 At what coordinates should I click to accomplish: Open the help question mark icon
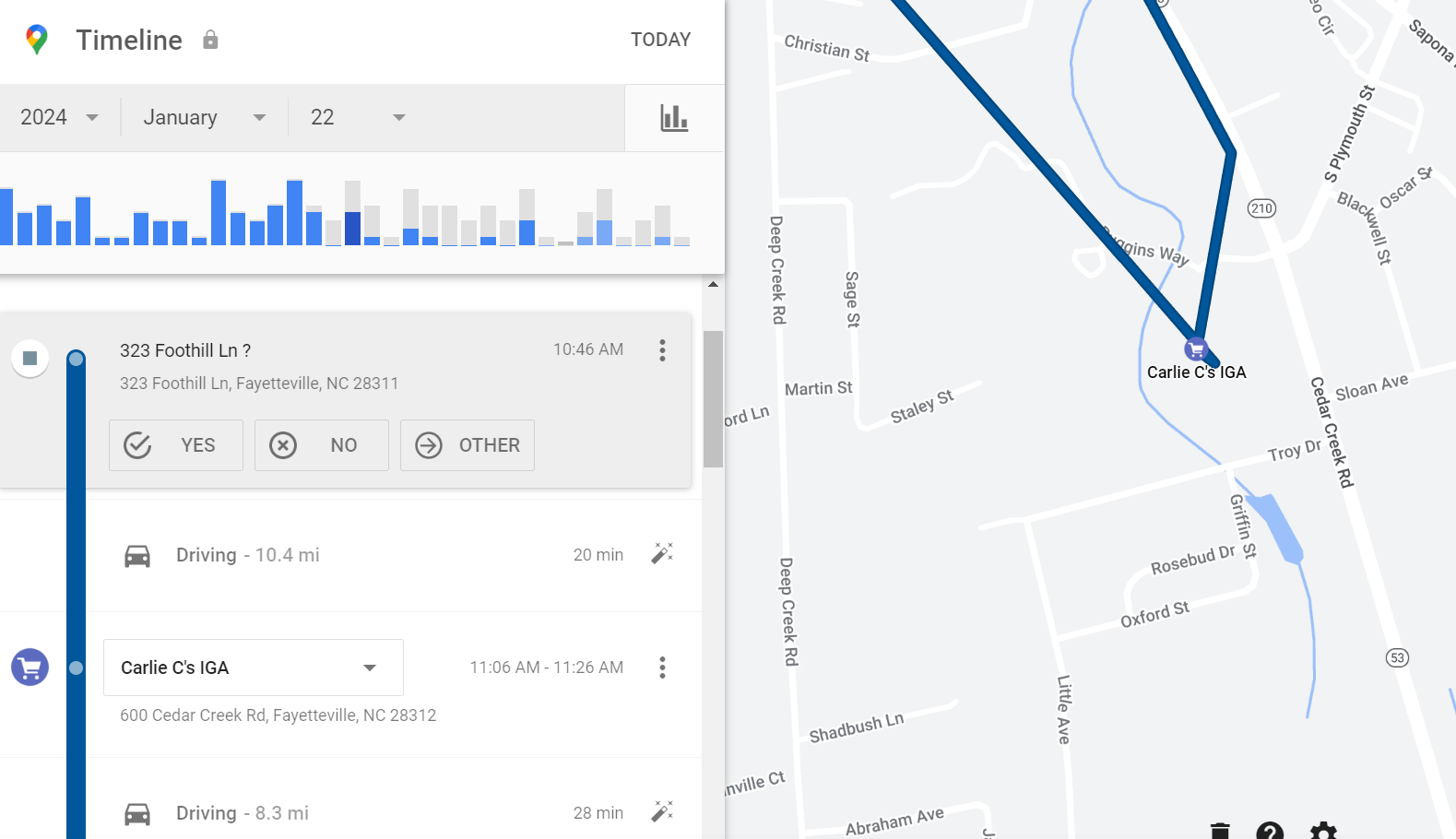tap(1270, 832)
